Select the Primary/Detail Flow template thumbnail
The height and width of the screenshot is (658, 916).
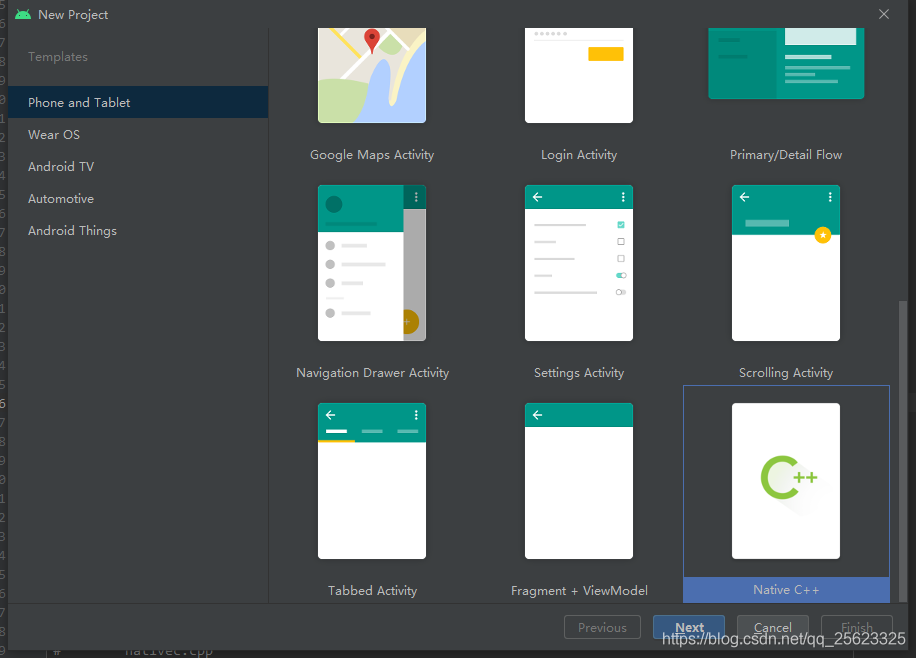click(786, 63)
